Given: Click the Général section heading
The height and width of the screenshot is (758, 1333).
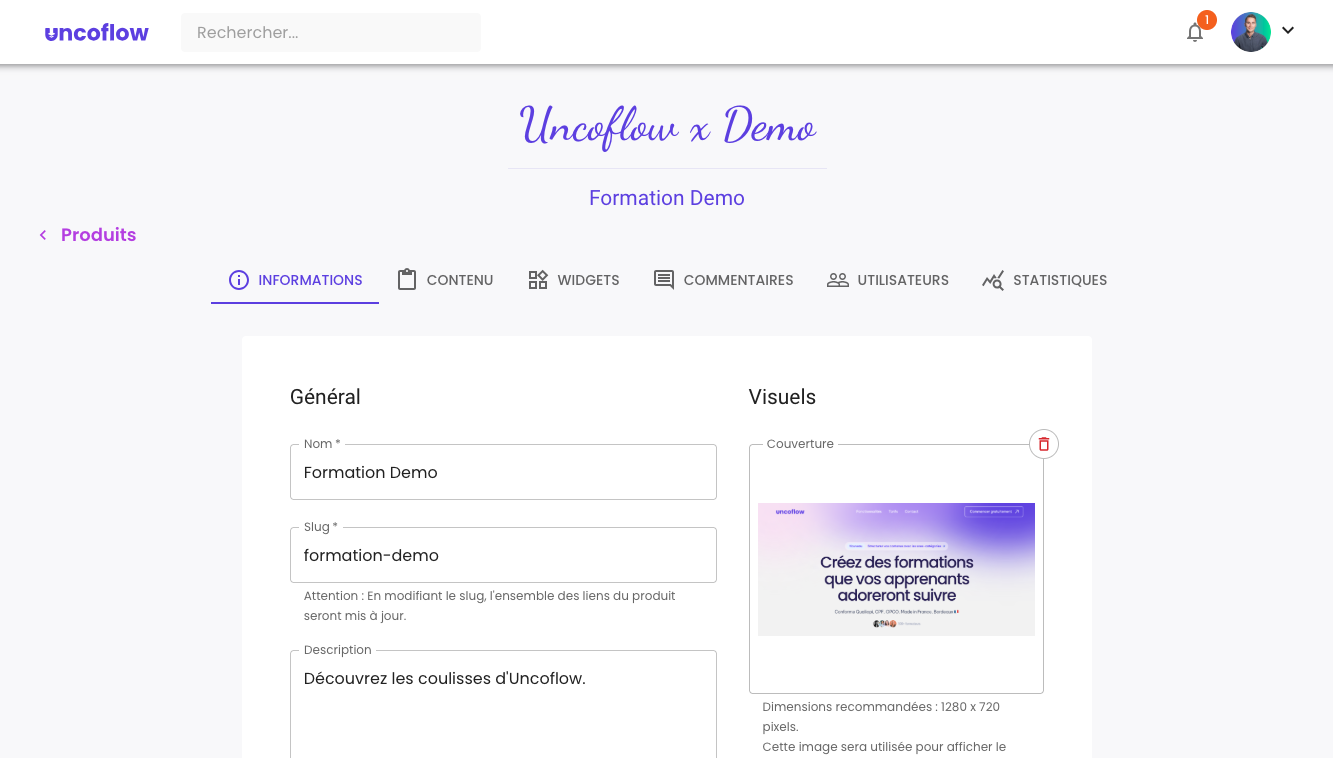Looking at the screenshot, I should click(x=325, y=397).
